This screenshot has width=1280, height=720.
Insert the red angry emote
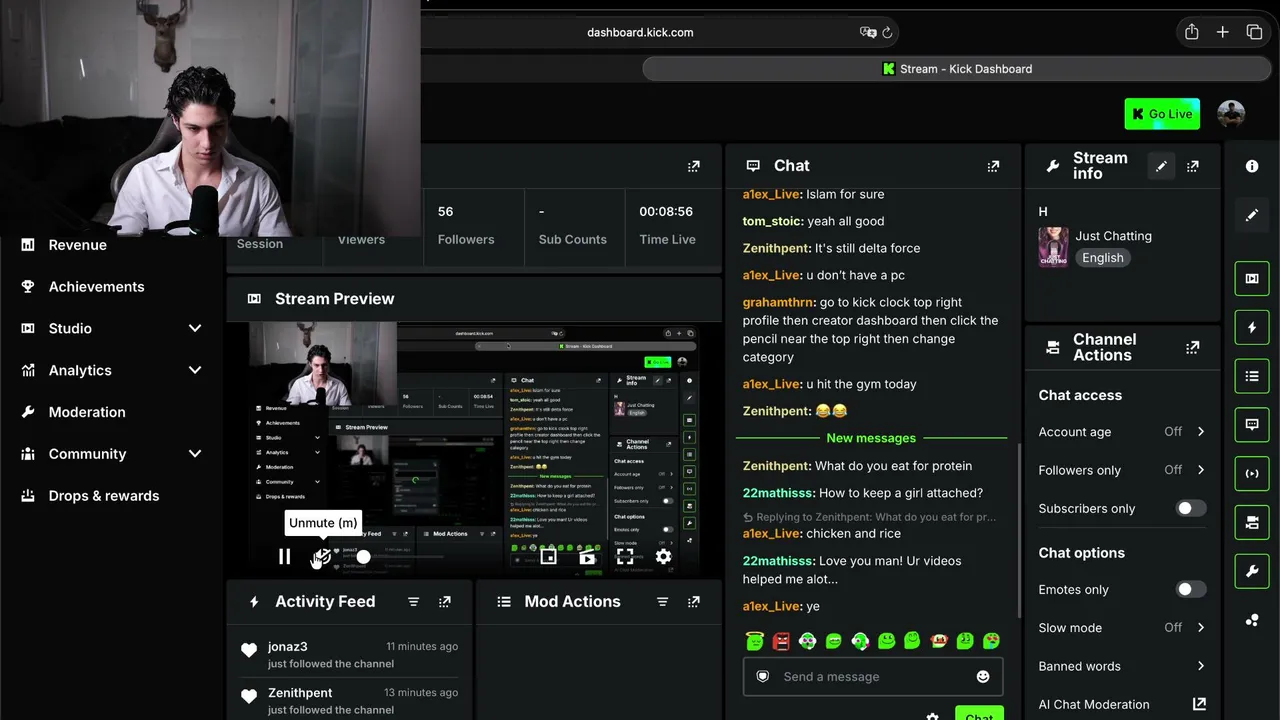tap(781, 641)
